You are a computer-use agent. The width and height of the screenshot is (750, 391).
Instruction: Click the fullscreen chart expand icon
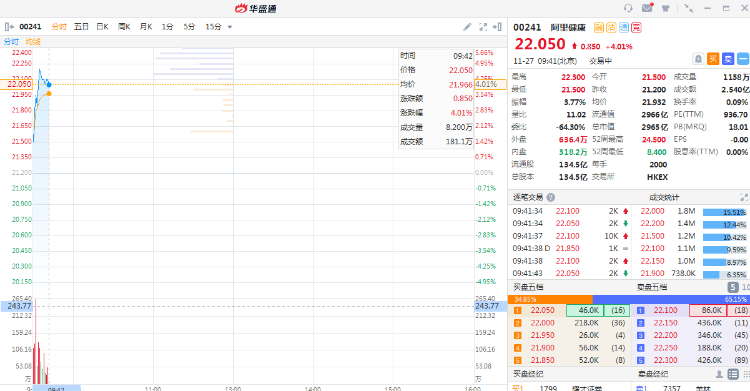point(483,27)
